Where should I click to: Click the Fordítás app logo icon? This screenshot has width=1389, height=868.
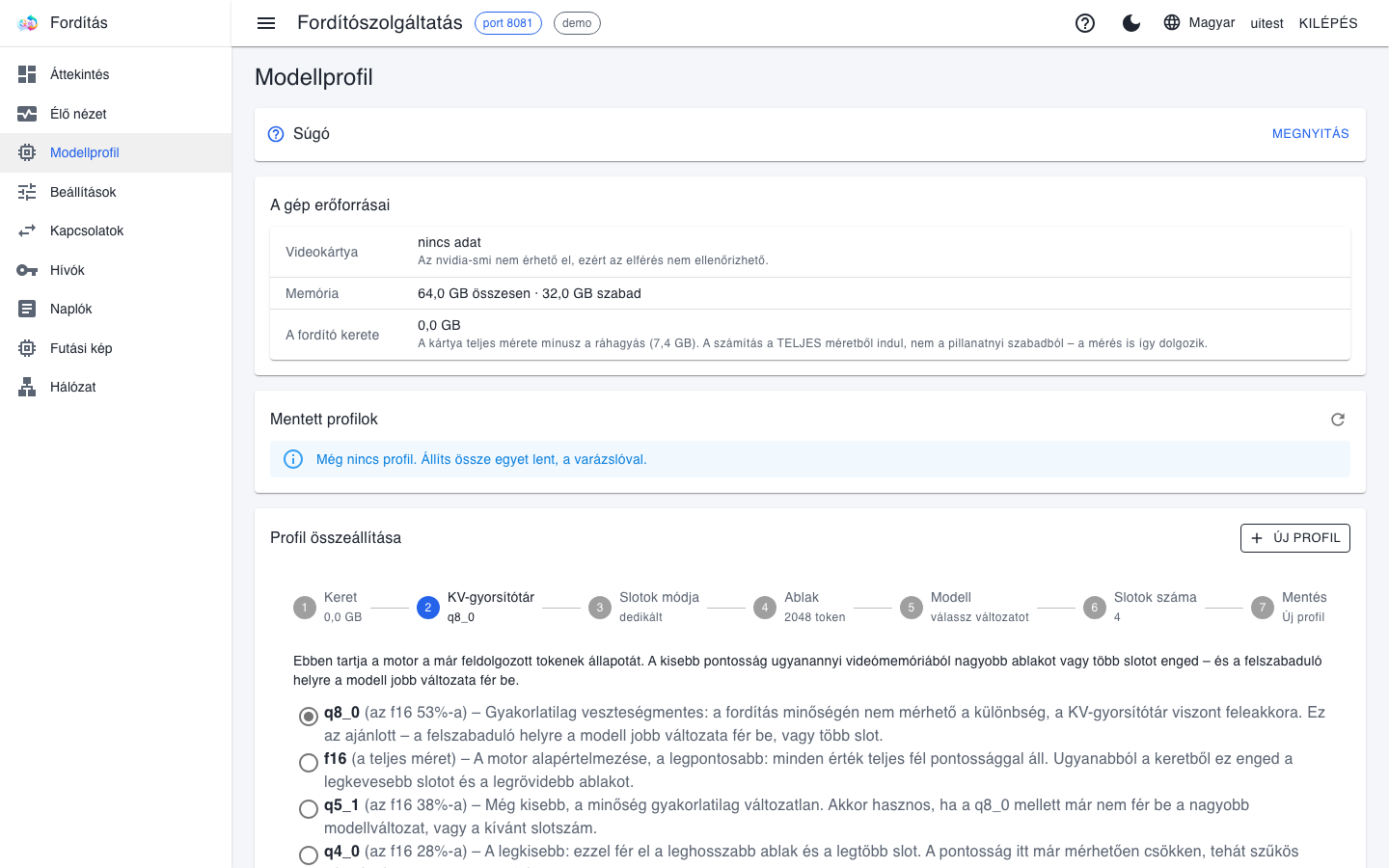(27, 23)
